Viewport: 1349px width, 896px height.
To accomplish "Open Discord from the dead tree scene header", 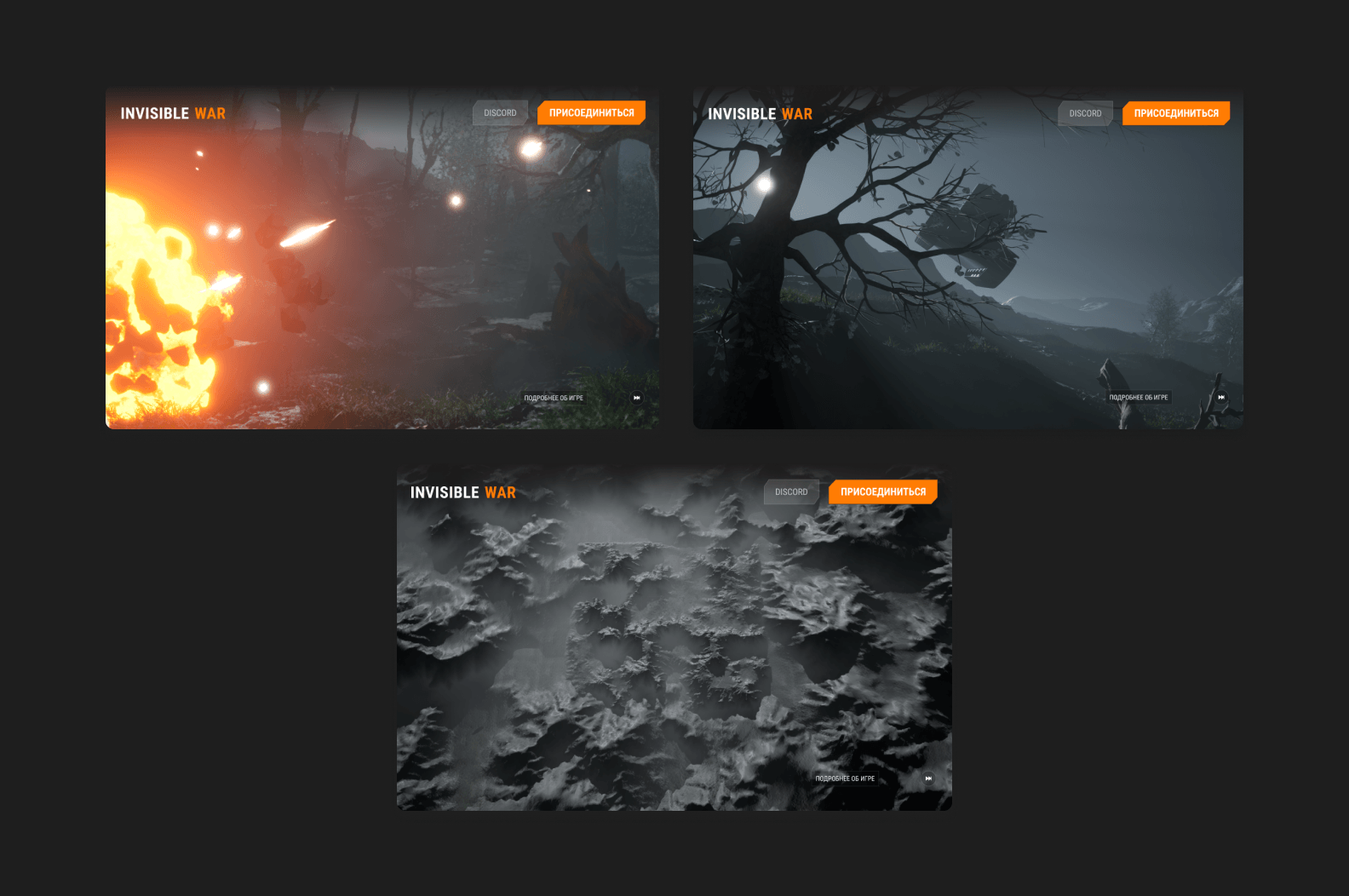I will tap(1085, 113).
